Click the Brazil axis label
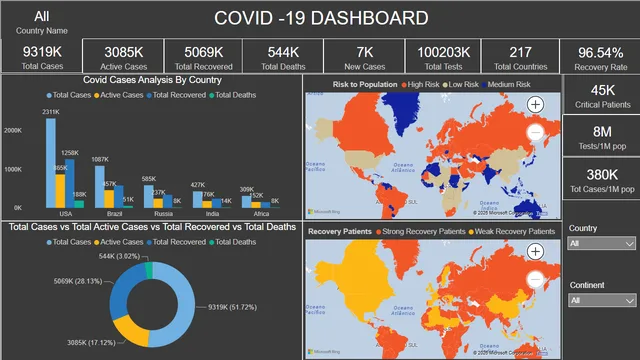Screen dimensions: 640x360 click(115, 214)
